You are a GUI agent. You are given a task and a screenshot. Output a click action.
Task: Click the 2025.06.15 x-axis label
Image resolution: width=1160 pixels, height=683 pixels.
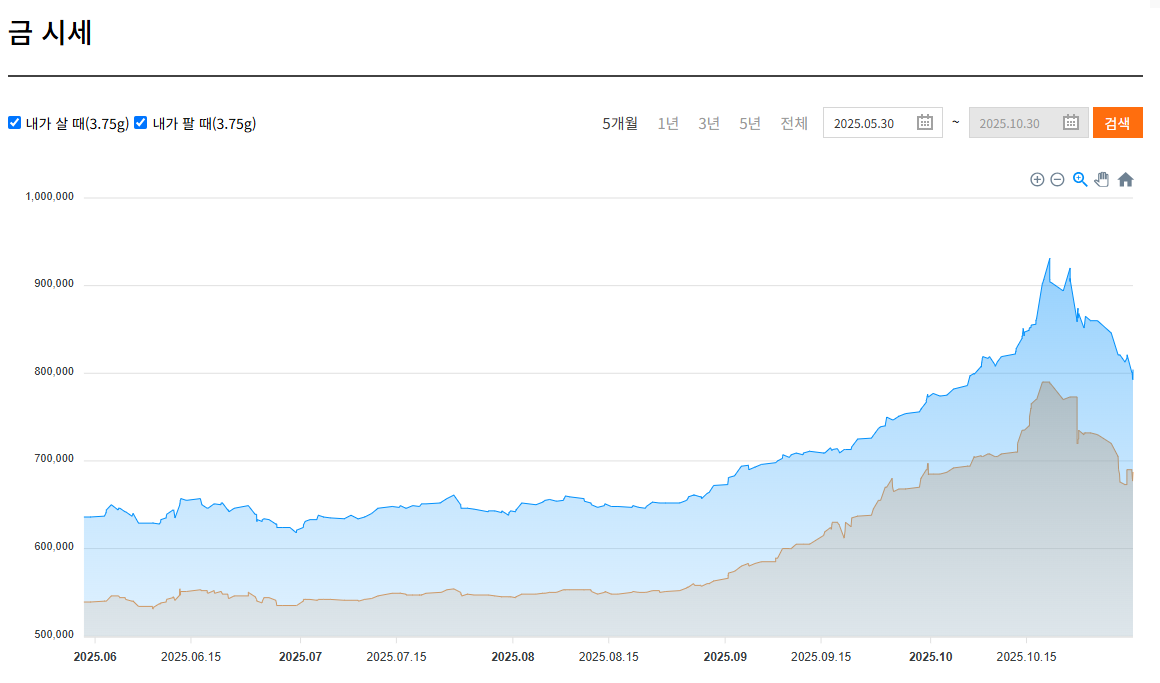(x=191, y=657)
